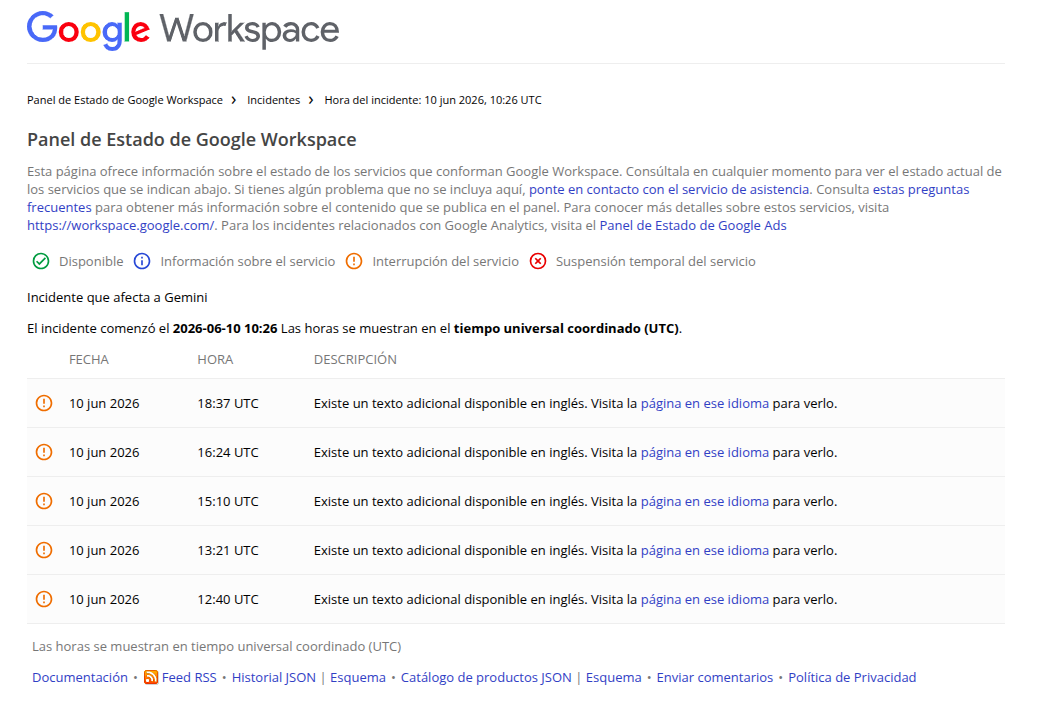Click the orange RSS feed icon
This screenshot has width=1038, height=708.
point(151,677)
